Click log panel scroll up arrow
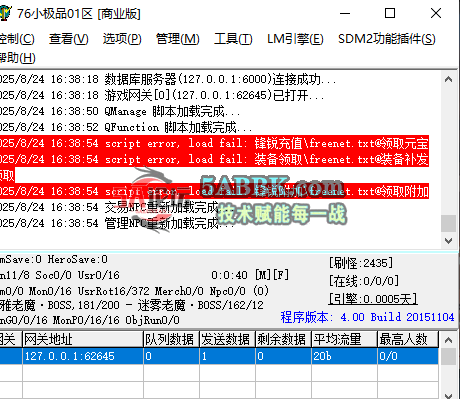The width and height of the screenshot is (460, 399). (449, 79)
